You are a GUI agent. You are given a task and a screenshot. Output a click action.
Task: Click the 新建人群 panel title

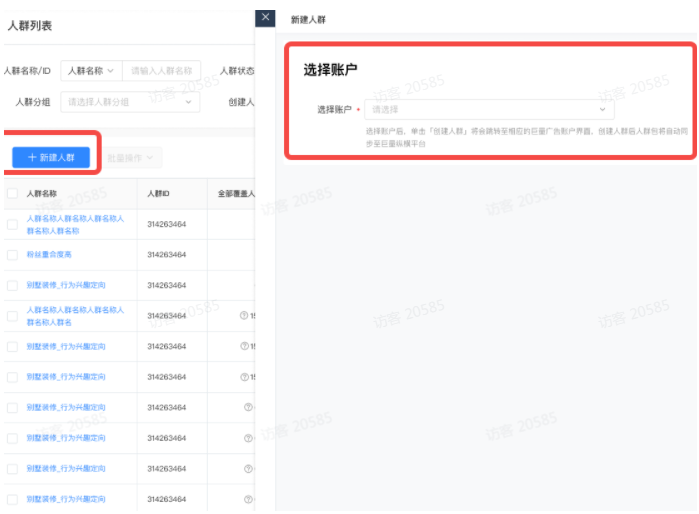pos(308,20)
